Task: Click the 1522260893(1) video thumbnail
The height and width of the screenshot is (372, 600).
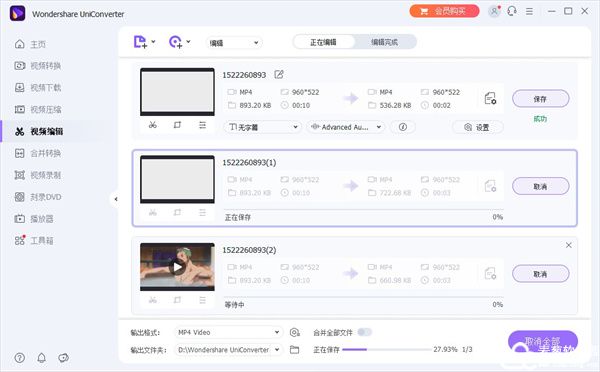Action: click(177, 179)
